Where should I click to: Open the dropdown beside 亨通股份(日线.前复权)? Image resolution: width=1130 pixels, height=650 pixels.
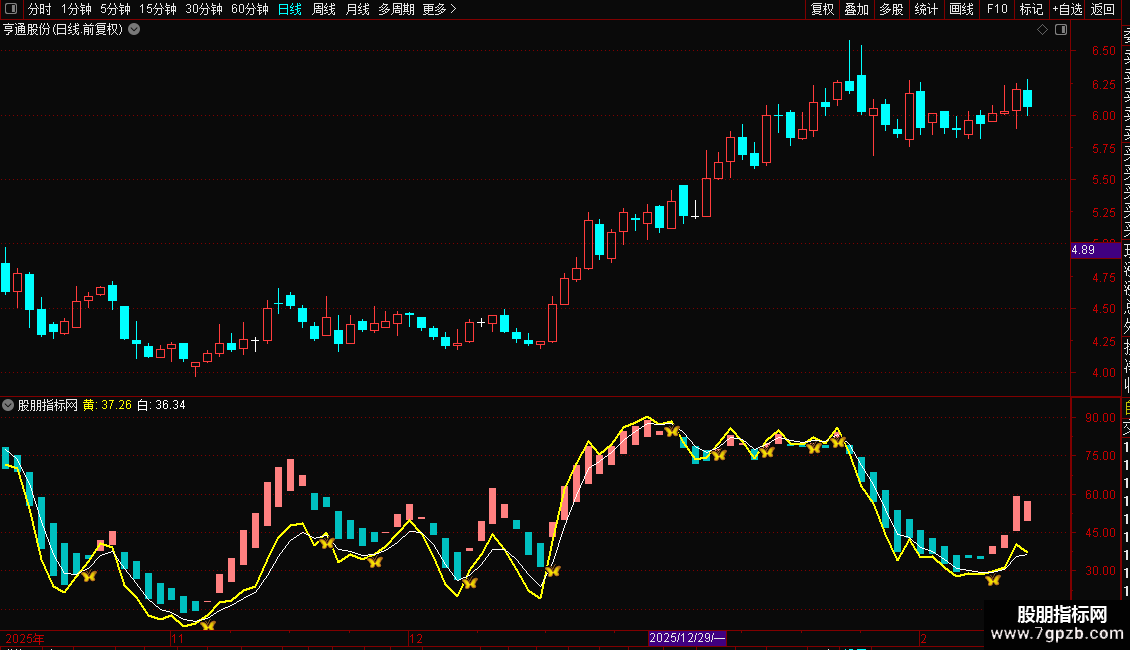point(134,30)
